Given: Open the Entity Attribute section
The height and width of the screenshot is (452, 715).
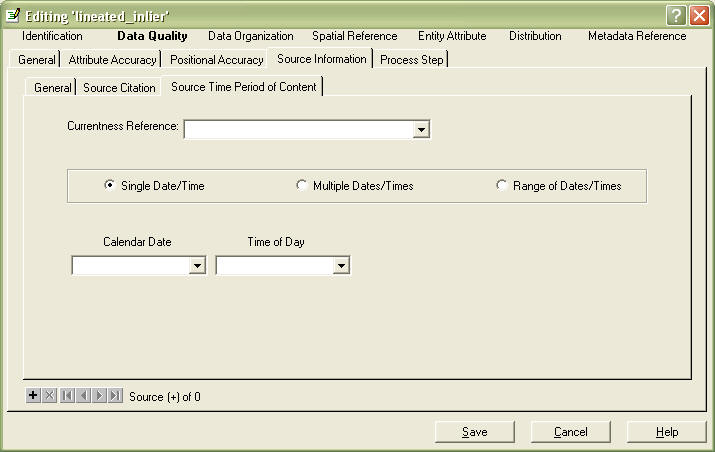Looking at the screenshot, I should click(452, 36).
